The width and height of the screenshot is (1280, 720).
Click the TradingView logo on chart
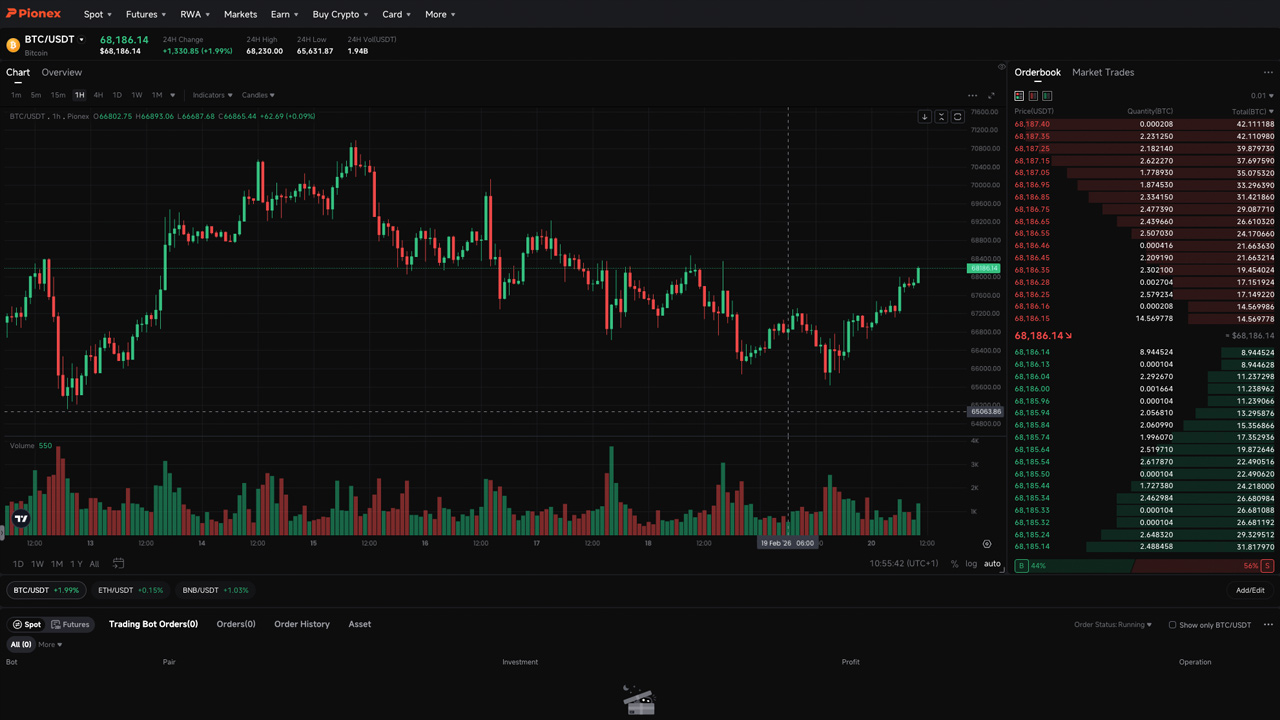pos(21,518)
